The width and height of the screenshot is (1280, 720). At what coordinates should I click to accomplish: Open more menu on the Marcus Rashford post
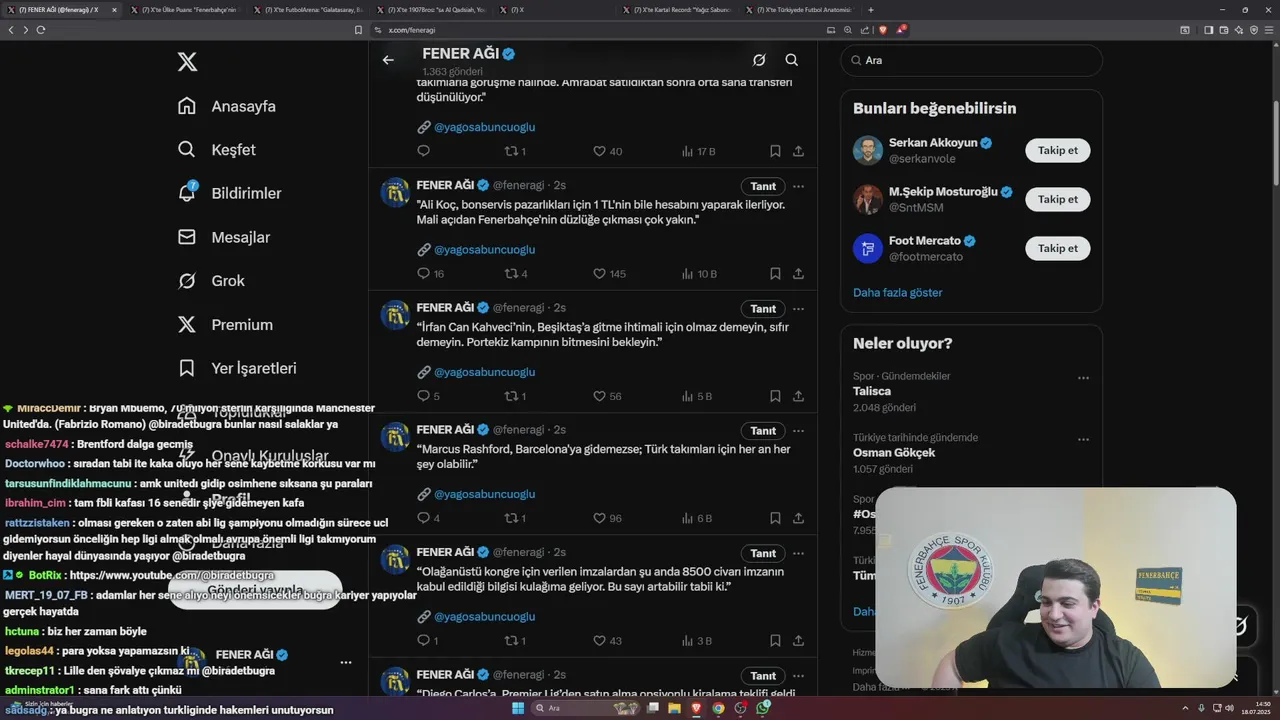(x=798, y=431)
